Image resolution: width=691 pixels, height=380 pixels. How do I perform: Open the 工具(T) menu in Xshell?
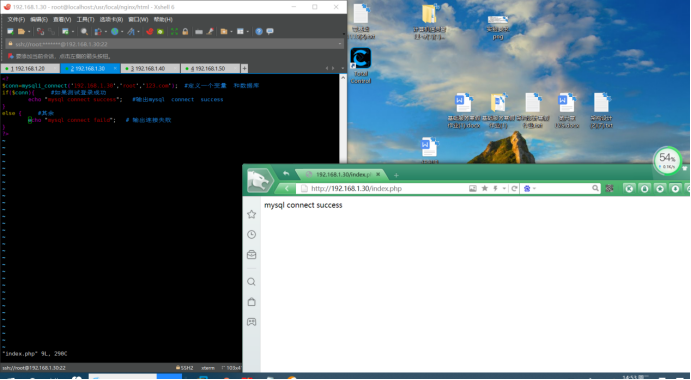pos(85,19)
